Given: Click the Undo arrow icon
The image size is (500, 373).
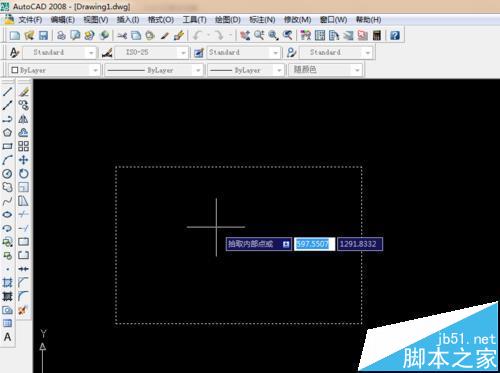Looking at the screenshot, I should 197,35.
